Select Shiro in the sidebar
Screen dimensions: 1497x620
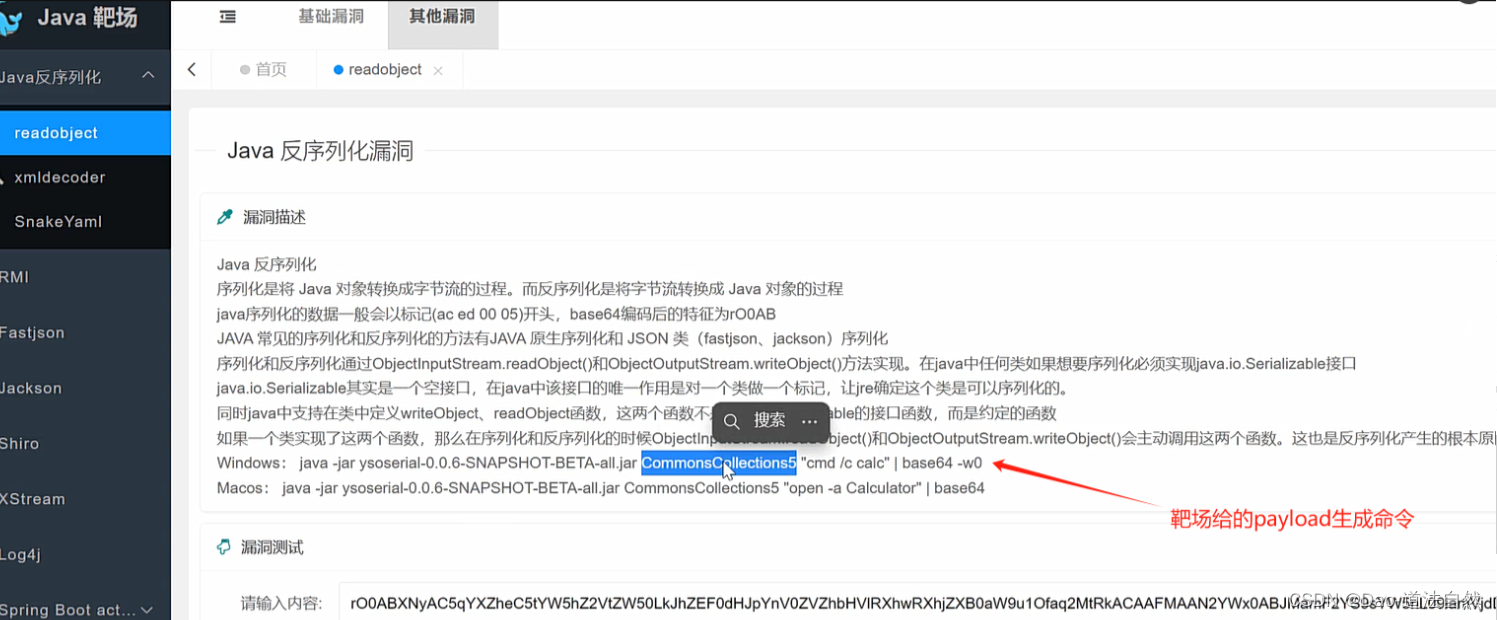[x=20, y=443]
